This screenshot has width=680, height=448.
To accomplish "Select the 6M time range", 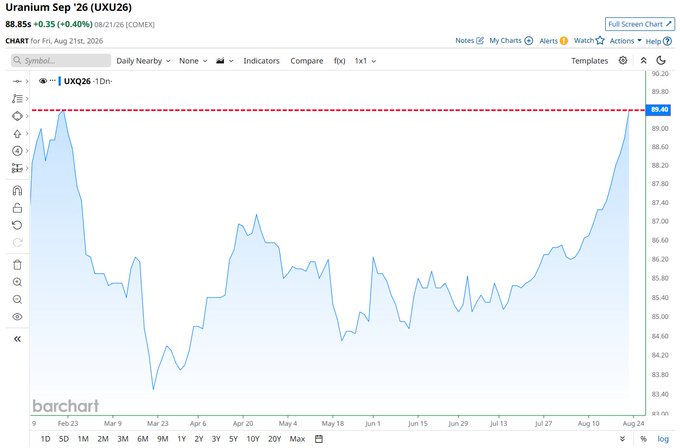I will 143,439.
